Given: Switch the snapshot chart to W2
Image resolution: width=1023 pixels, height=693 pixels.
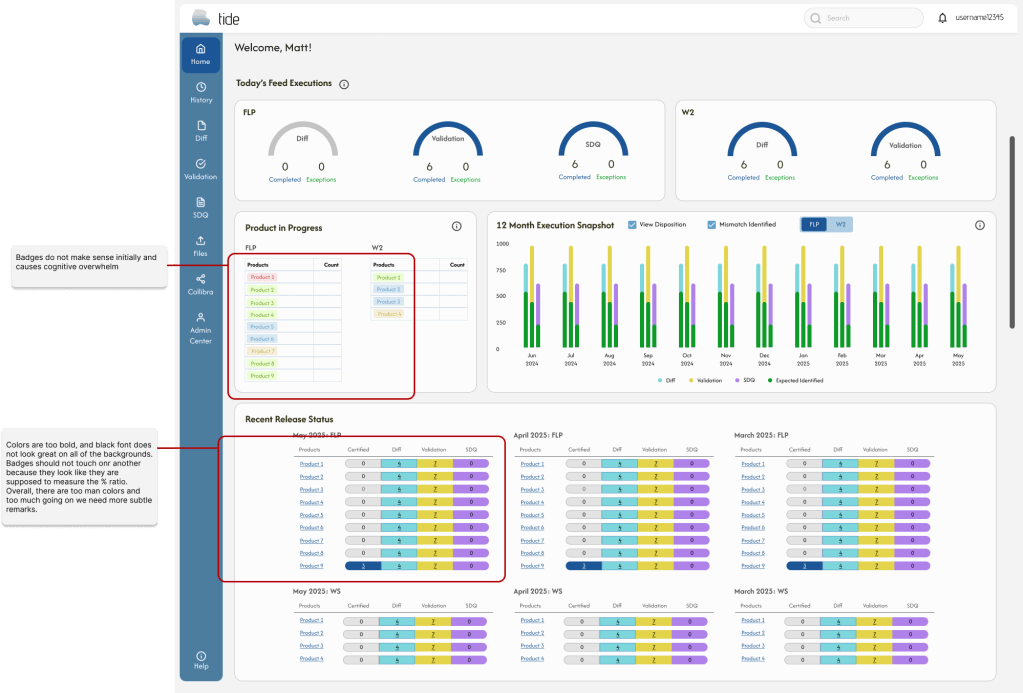Looking at the screenshot, I should 840,225.
